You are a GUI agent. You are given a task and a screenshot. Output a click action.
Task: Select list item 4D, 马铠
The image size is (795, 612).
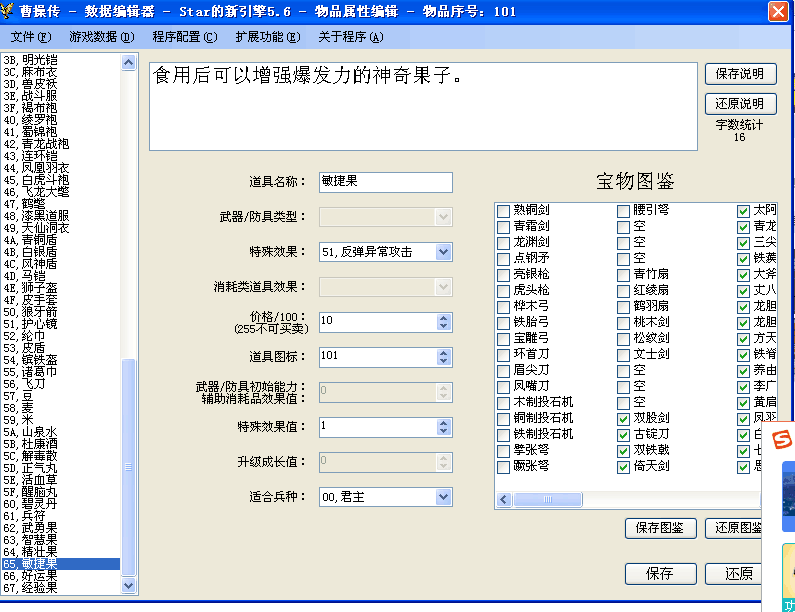point(61,276)
